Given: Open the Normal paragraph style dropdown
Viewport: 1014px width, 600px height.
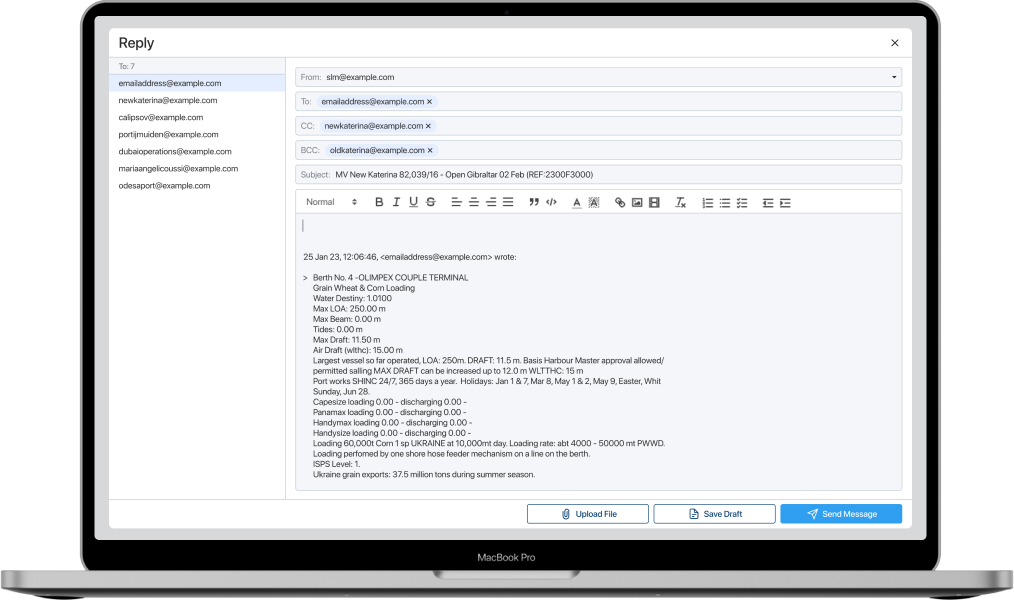Looking at the screenshot, I should click(x=331, y=202).
